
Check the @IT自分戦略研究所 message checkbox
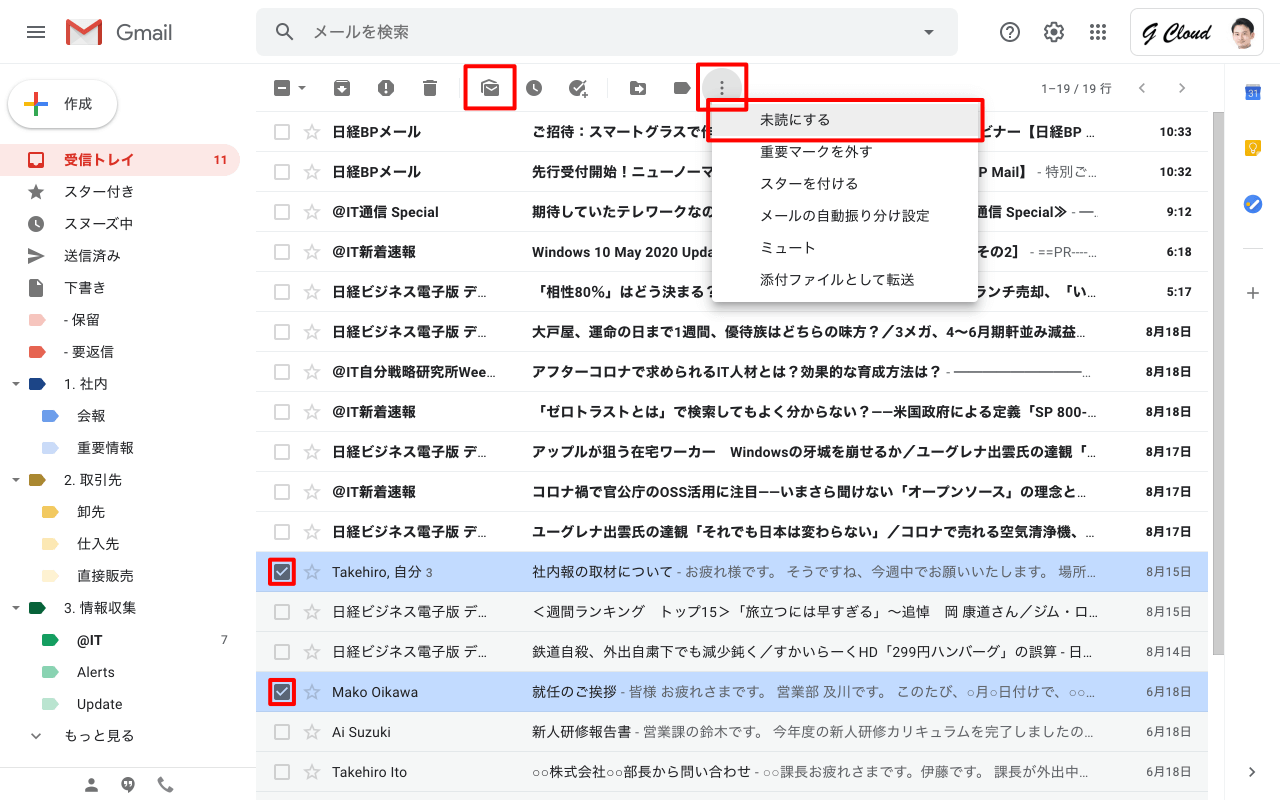coord(282,372)
